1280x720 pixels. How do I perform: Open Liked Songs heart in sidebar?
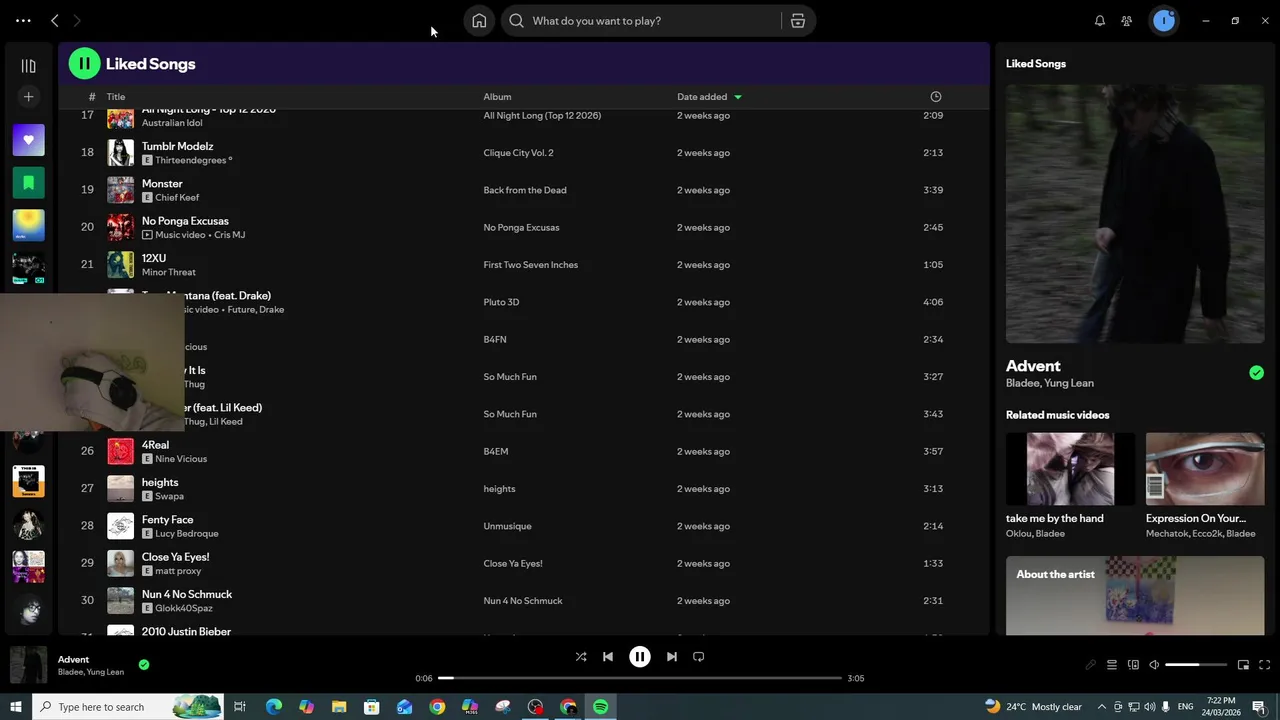(28, 140)
